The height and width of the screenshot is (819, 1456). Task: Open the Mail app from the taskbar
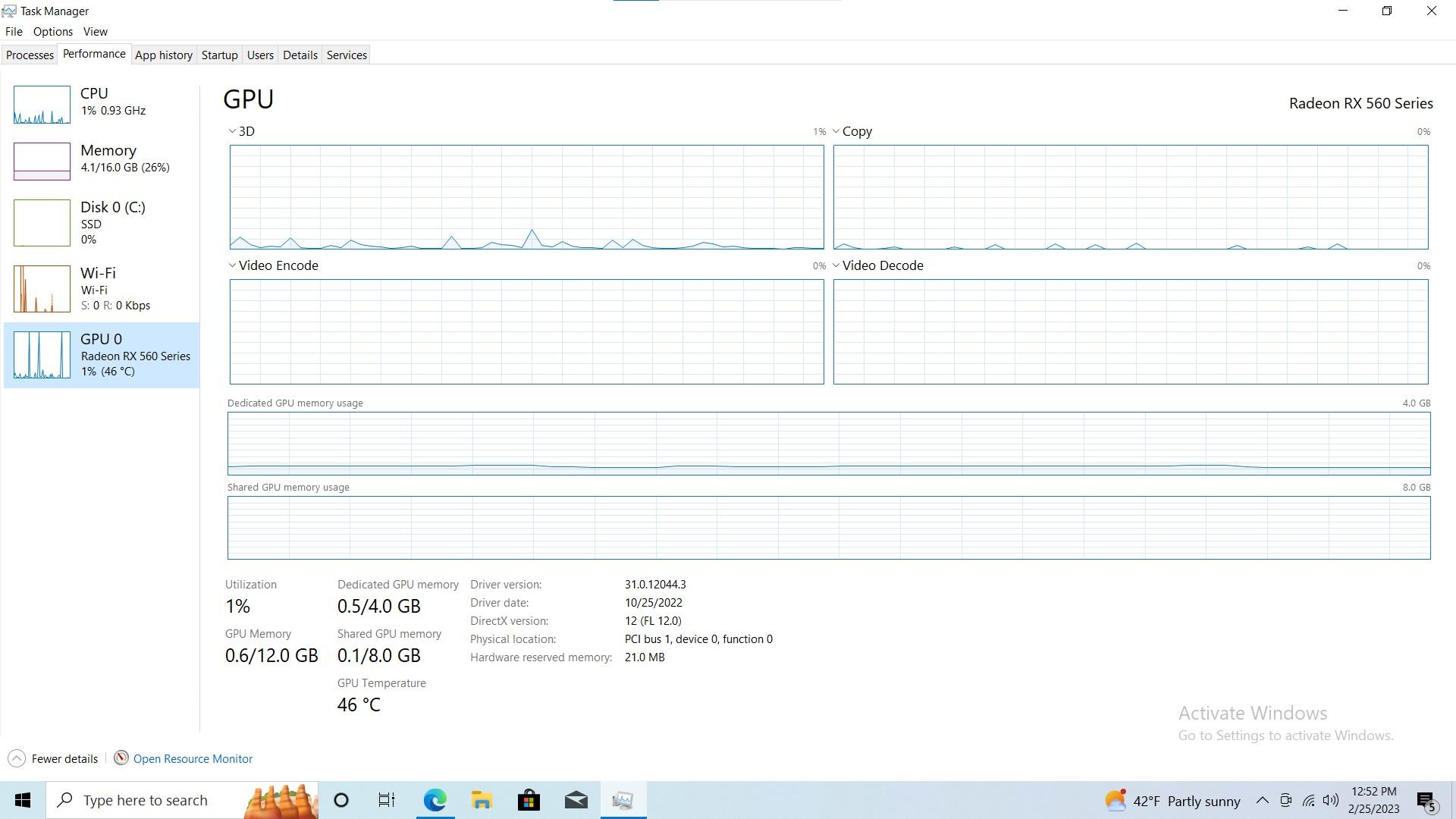[576, 800]
